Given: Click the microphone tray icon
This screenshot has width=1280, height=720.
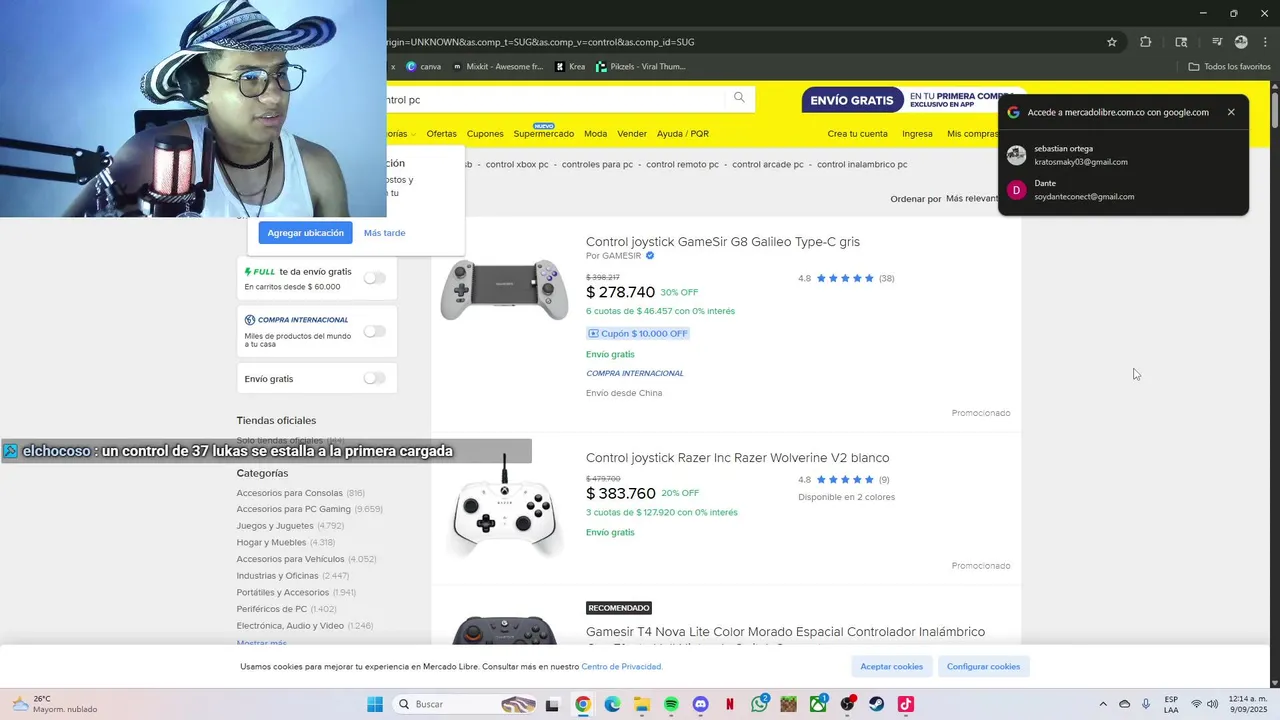Looking at the screenshot, I should point(1146,704).
